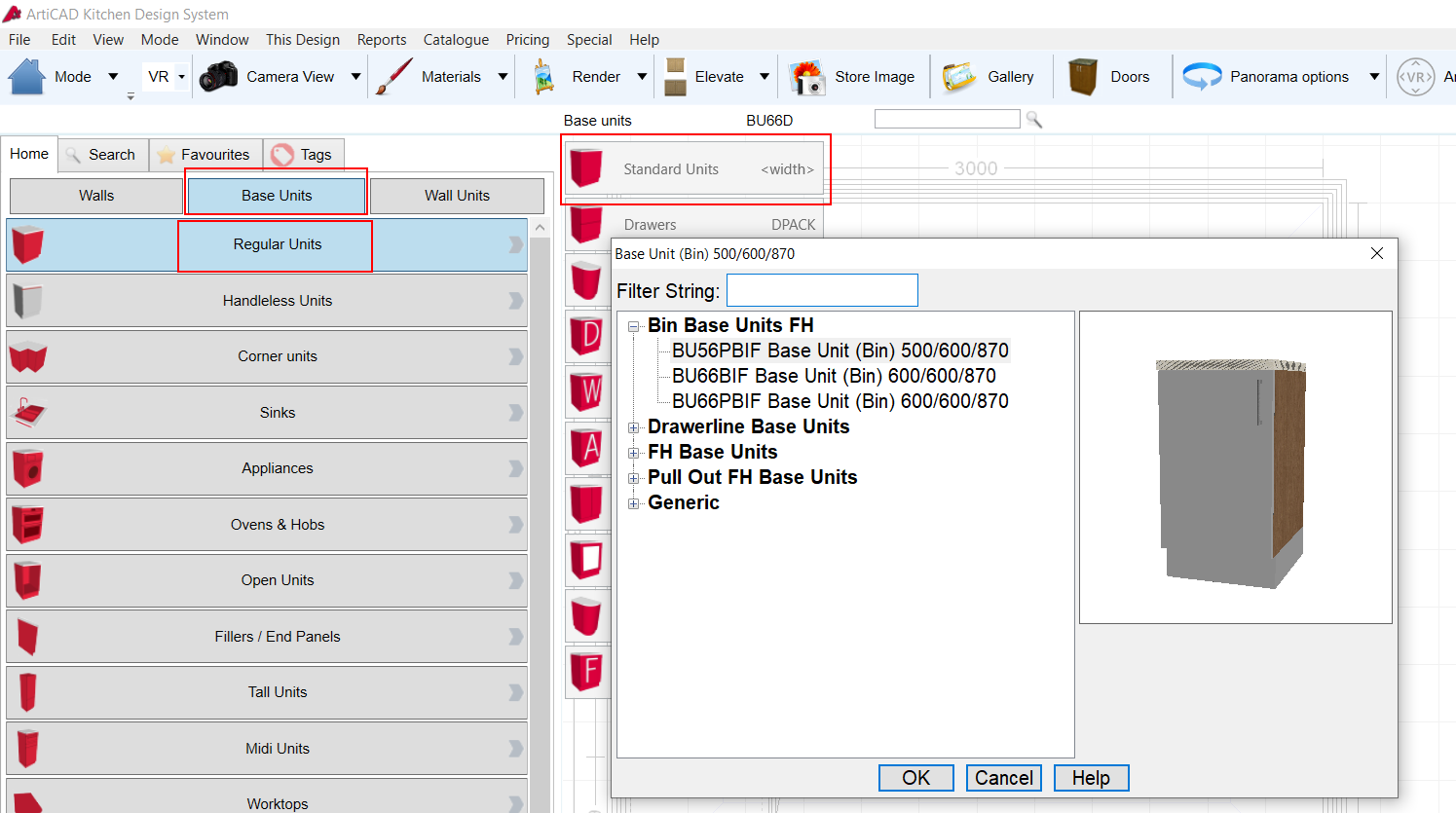
Task: Click the Sinks category icon
Action: (x=27, y=413)
